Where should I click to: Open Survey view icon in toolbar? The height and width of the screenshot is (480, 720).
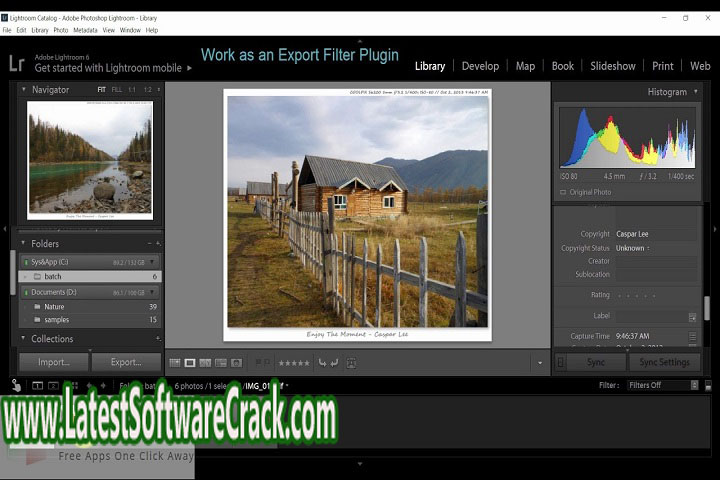221,363
